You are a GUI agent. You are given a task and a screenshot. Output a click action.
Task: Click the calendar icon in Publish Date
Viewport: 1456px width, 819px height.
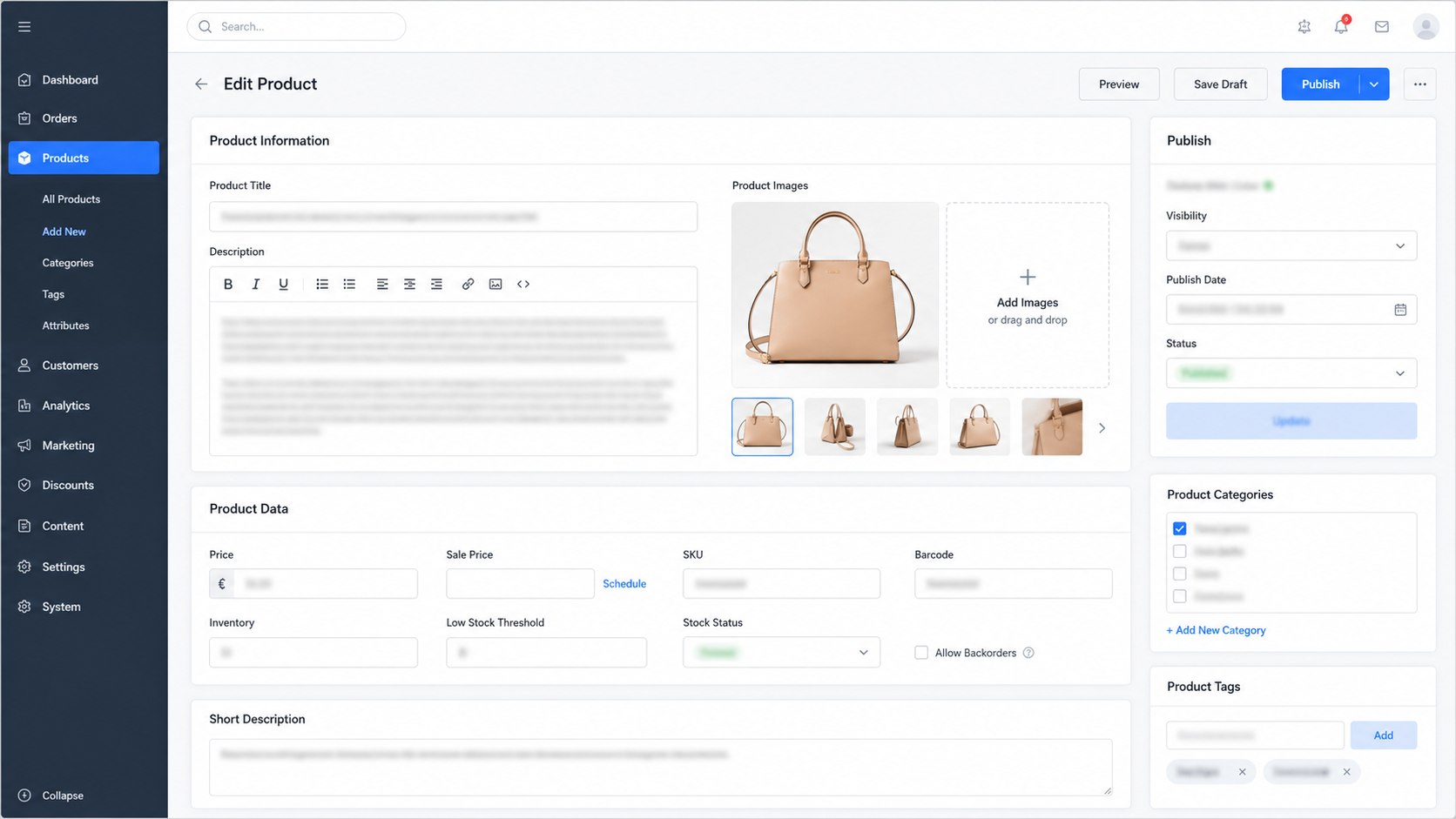tap(1400, 310)
